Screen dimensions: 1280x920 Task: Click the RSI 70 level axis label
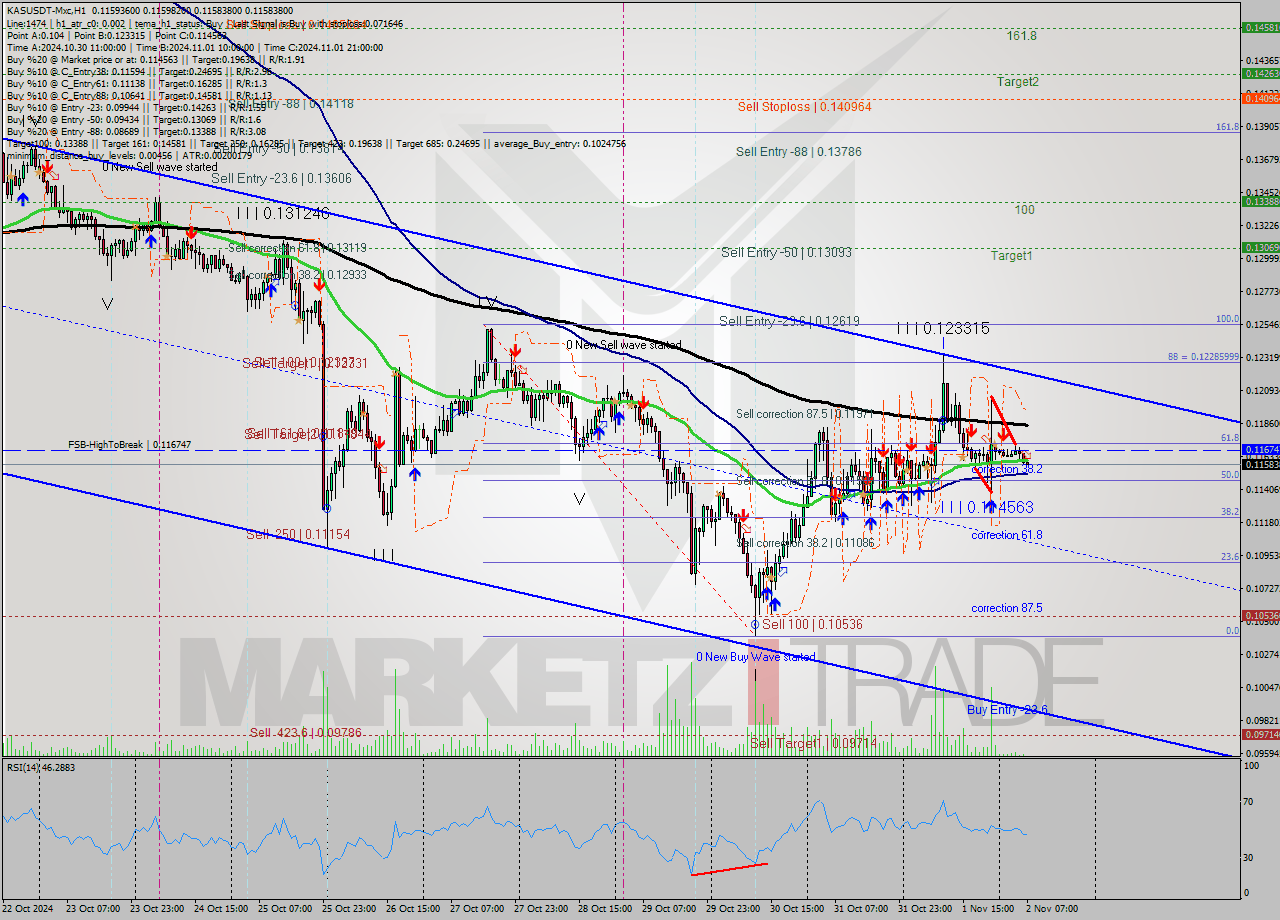(1248, 802)
